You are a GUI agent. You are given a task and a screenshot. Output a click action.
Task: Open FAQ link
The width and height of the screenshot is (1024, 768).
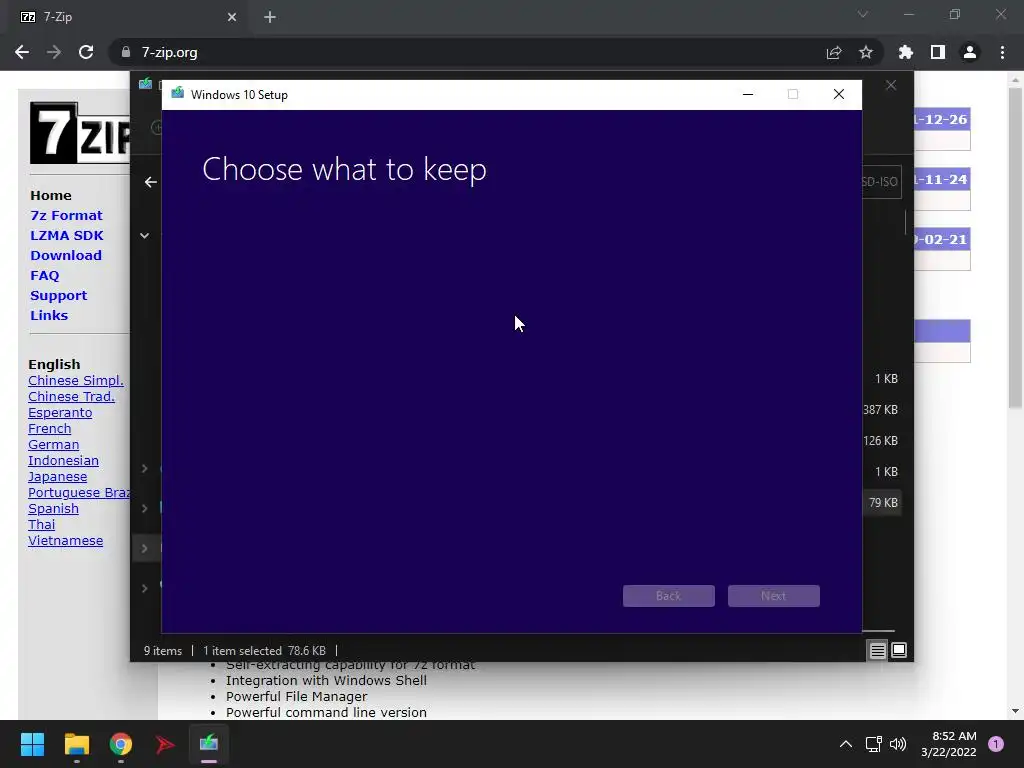click(44, 276)
